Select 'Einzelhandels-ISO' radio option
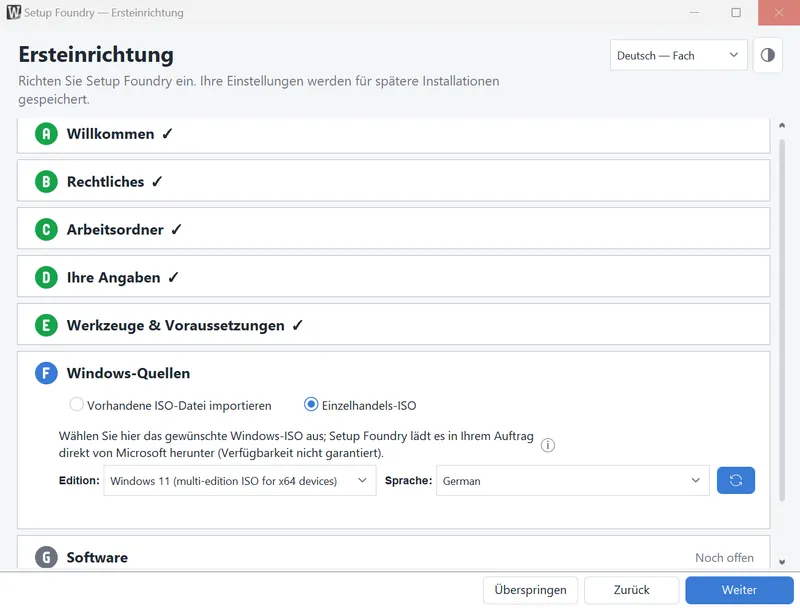800x608 pixels. (x=360, y=405)
